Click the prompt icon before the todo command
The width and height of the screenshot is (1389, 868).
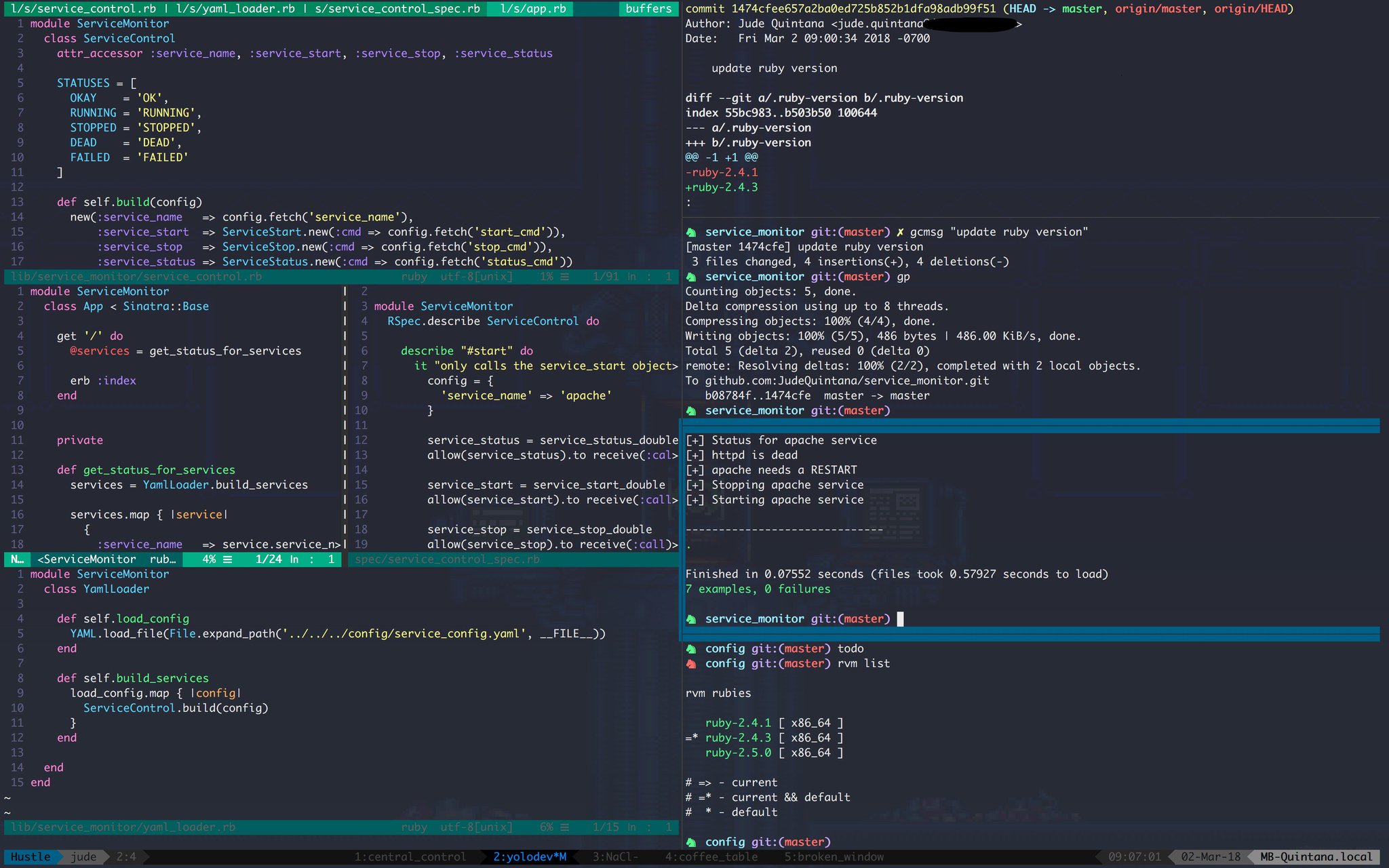(x=691, y=648)
